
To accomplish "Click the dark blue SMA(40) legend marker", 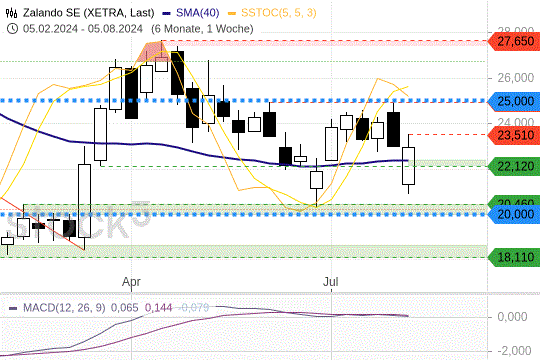I will [167, 13].
